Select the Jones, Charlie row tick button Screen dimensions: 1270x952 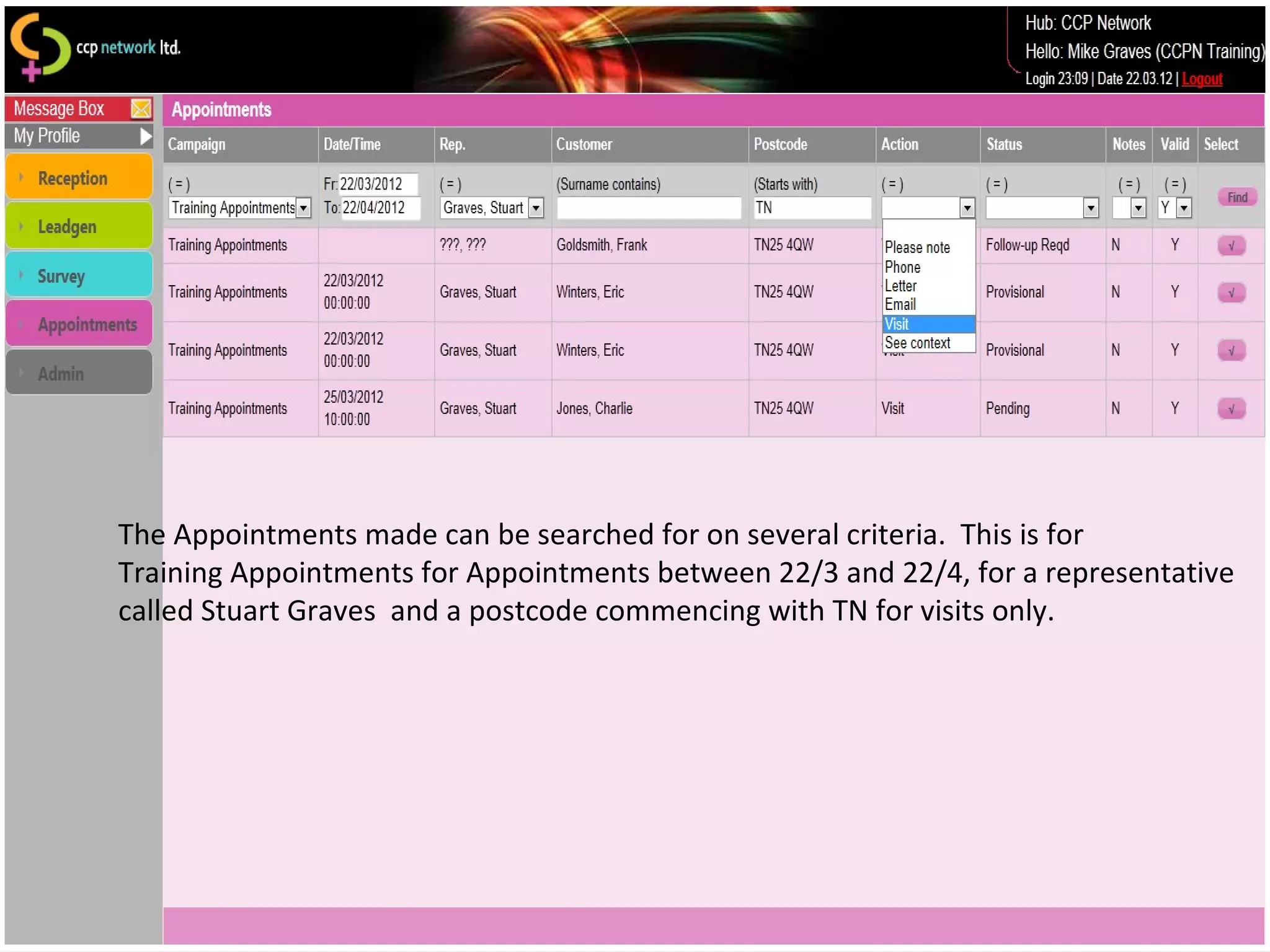1231,409
